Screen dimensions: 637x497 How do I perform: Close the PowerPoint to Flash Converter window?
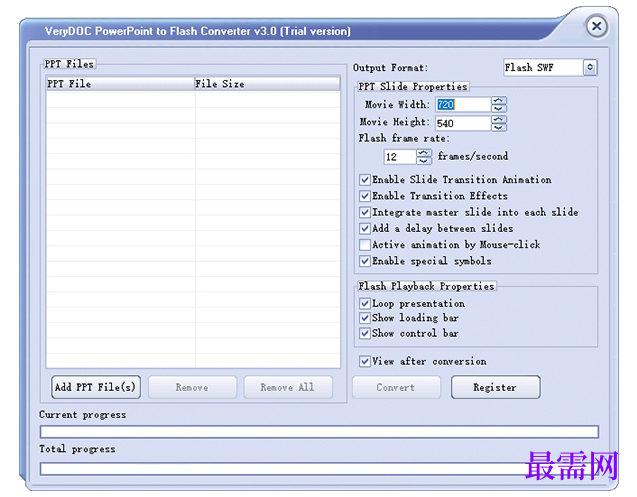click(x=596, y=27)
